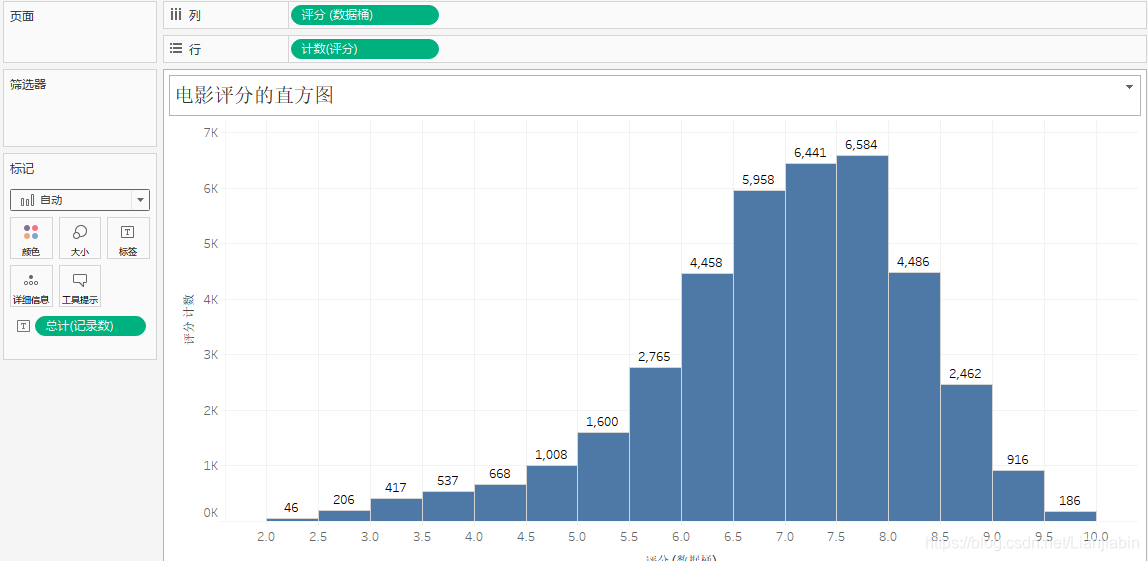Select the histogram bar labeled 1,600
Viewport: 1148px width, 561px height.
[603, 477]
